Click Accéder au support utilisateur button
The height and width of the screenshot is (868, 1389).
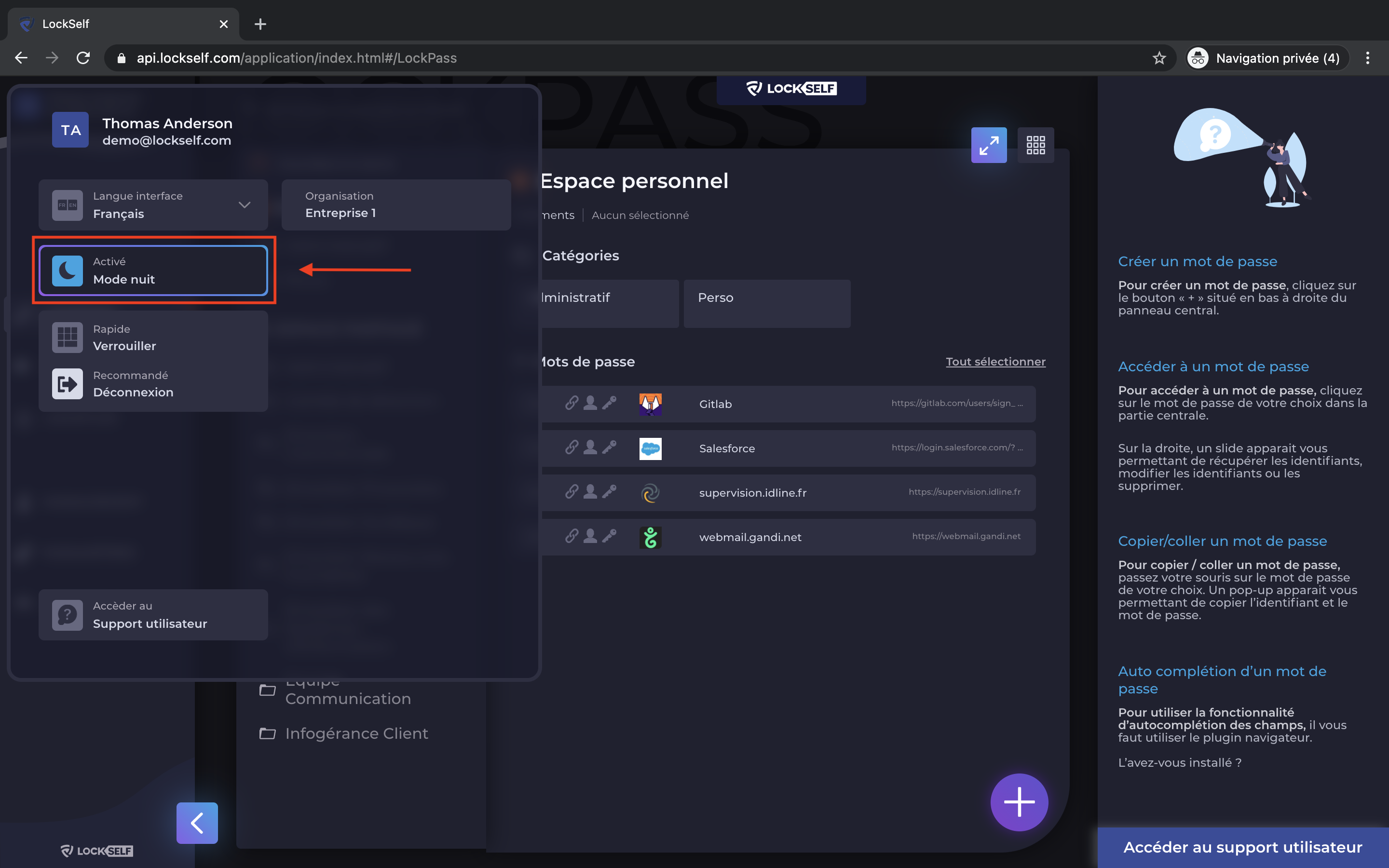click(x=1243, y=847)
